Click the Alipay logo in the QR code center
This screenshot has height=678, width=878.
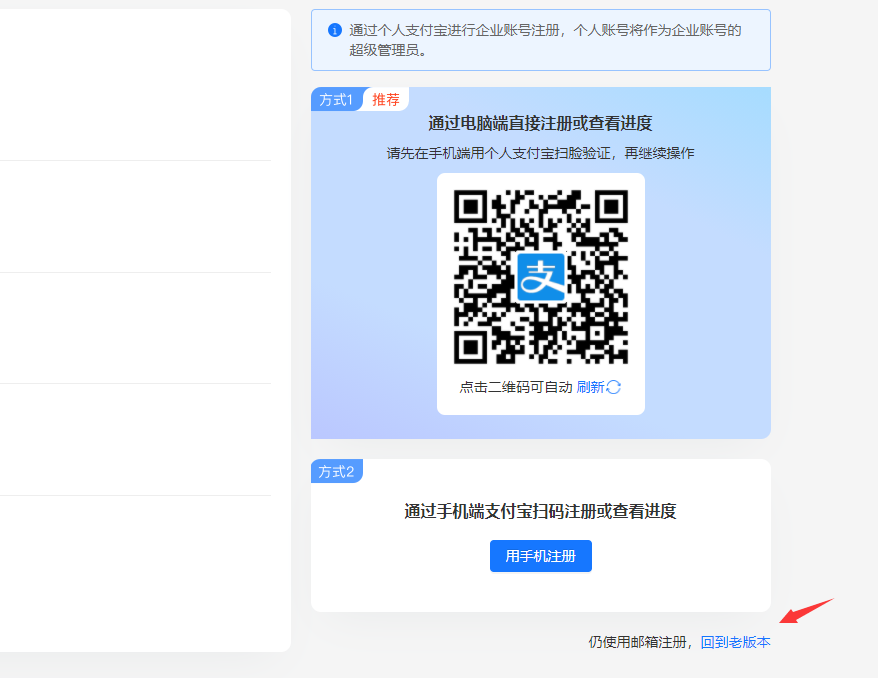540,277
